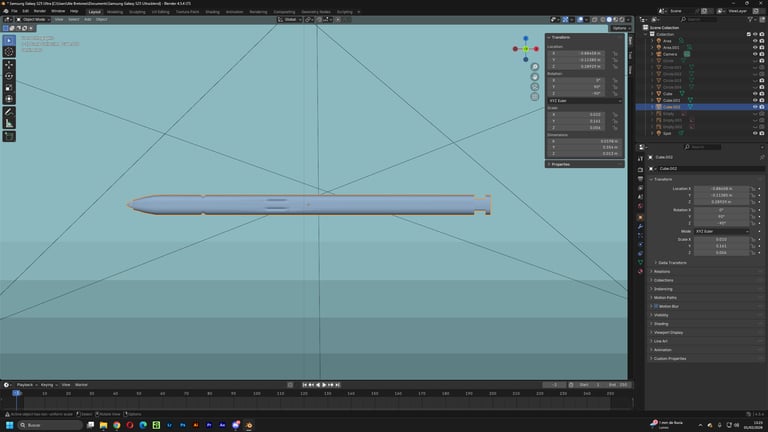Switch perspective/orthographic grid gizmo
The width and height of the screenshot is (768, 432).
(535, 96)
